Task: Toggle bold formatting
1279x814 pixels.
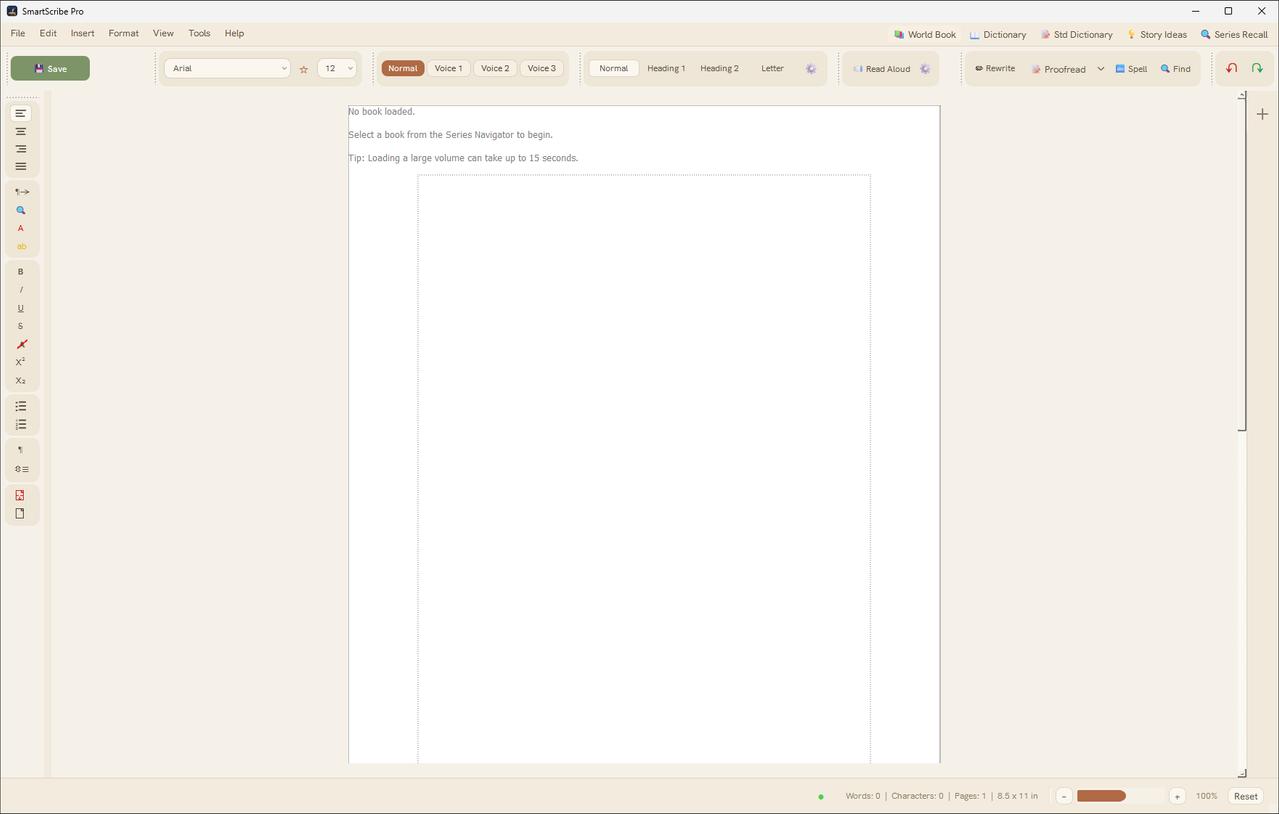Action: [x=21, y=272]
